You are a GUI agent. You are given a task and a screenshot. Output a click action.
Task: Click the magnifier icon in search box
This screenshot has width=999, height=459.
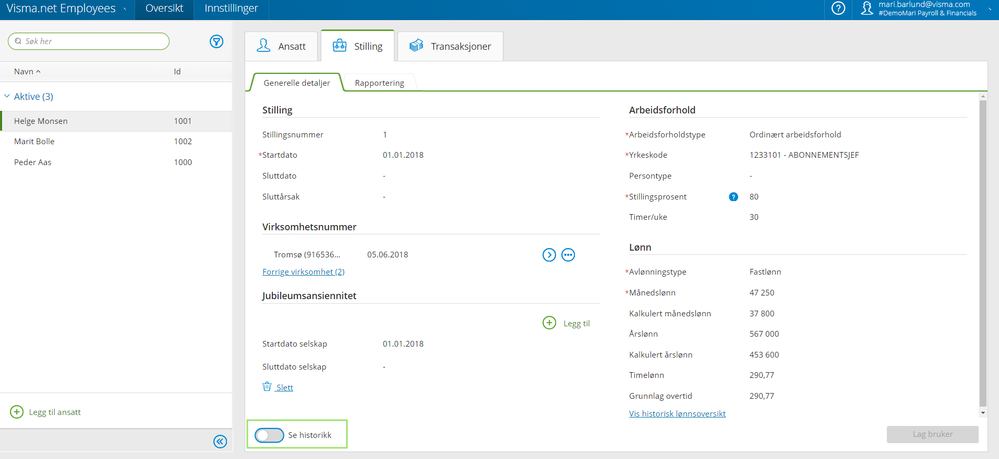pyautogui.click(x=17, y=41)
